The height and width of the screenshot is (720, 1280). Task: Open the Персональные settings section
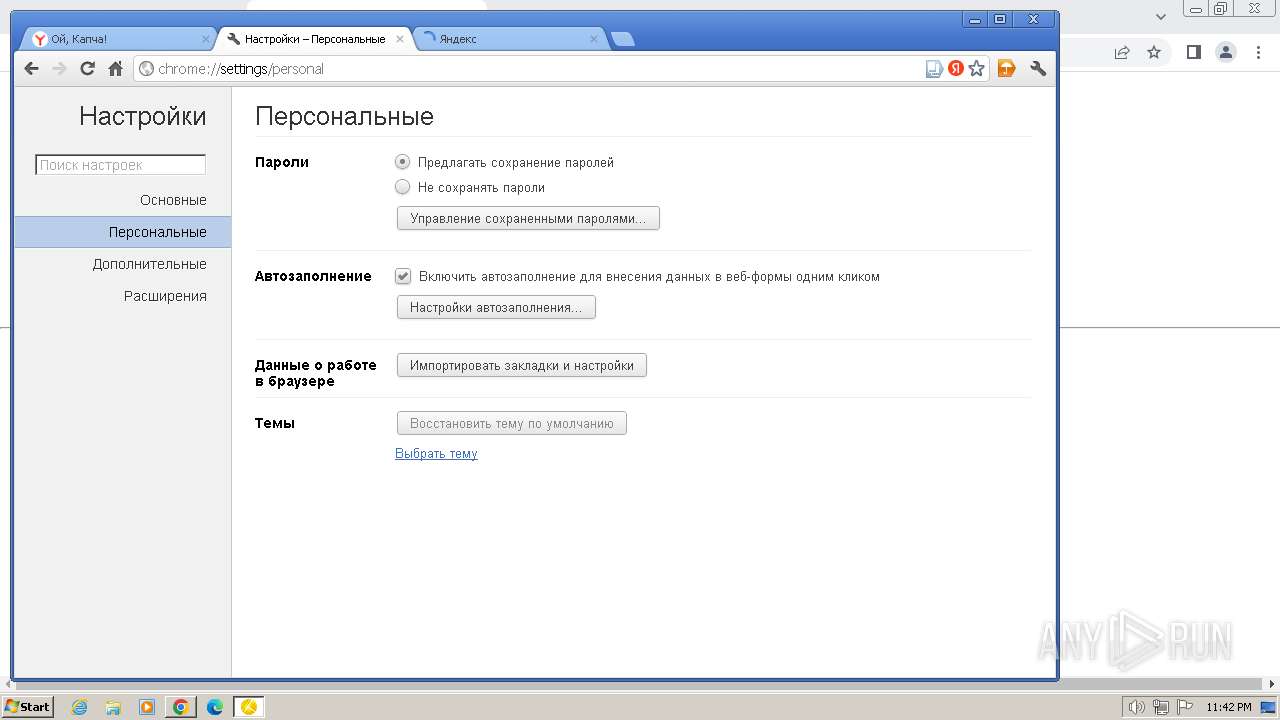point(122,232)
